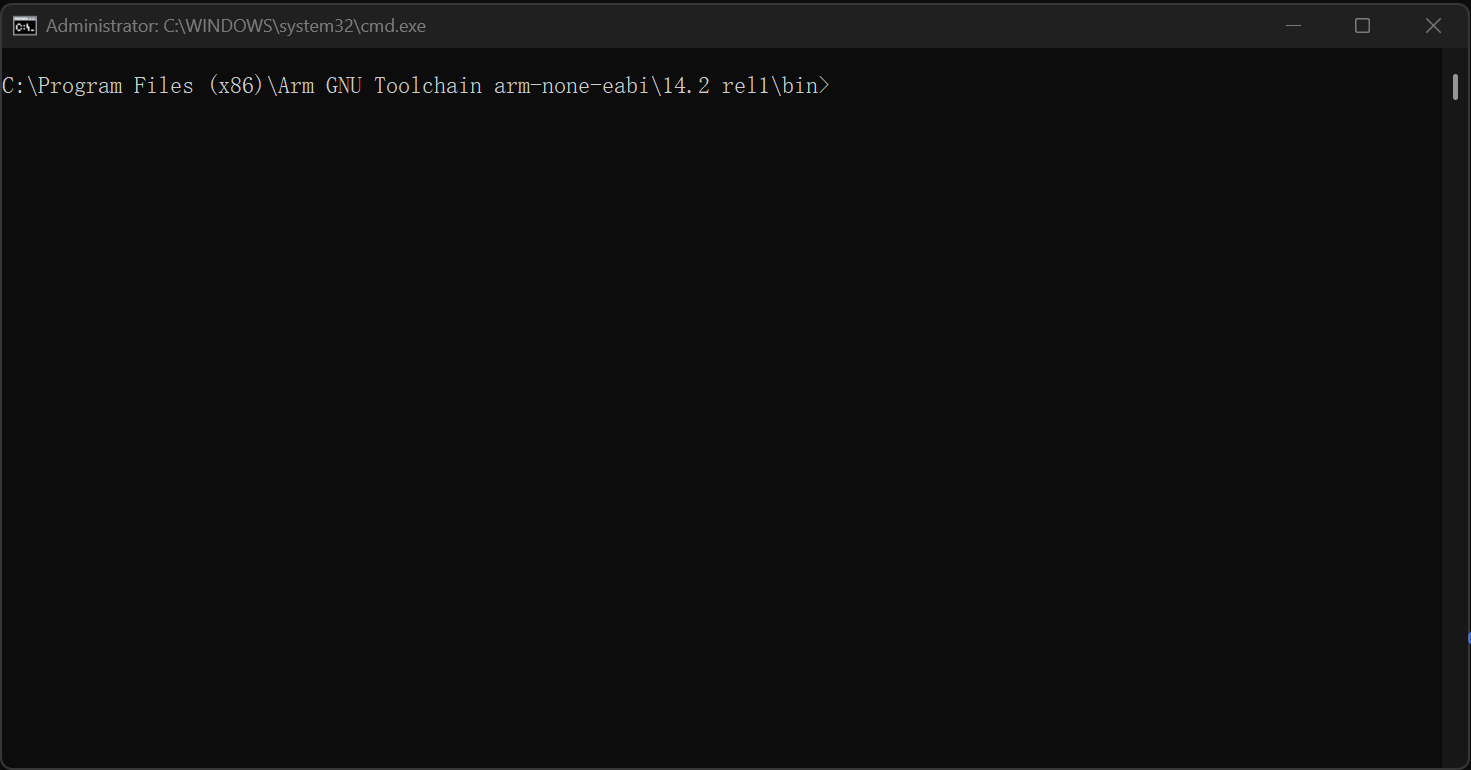Minimize the Command Prompt window
1471x770 pixels.
1292,26
